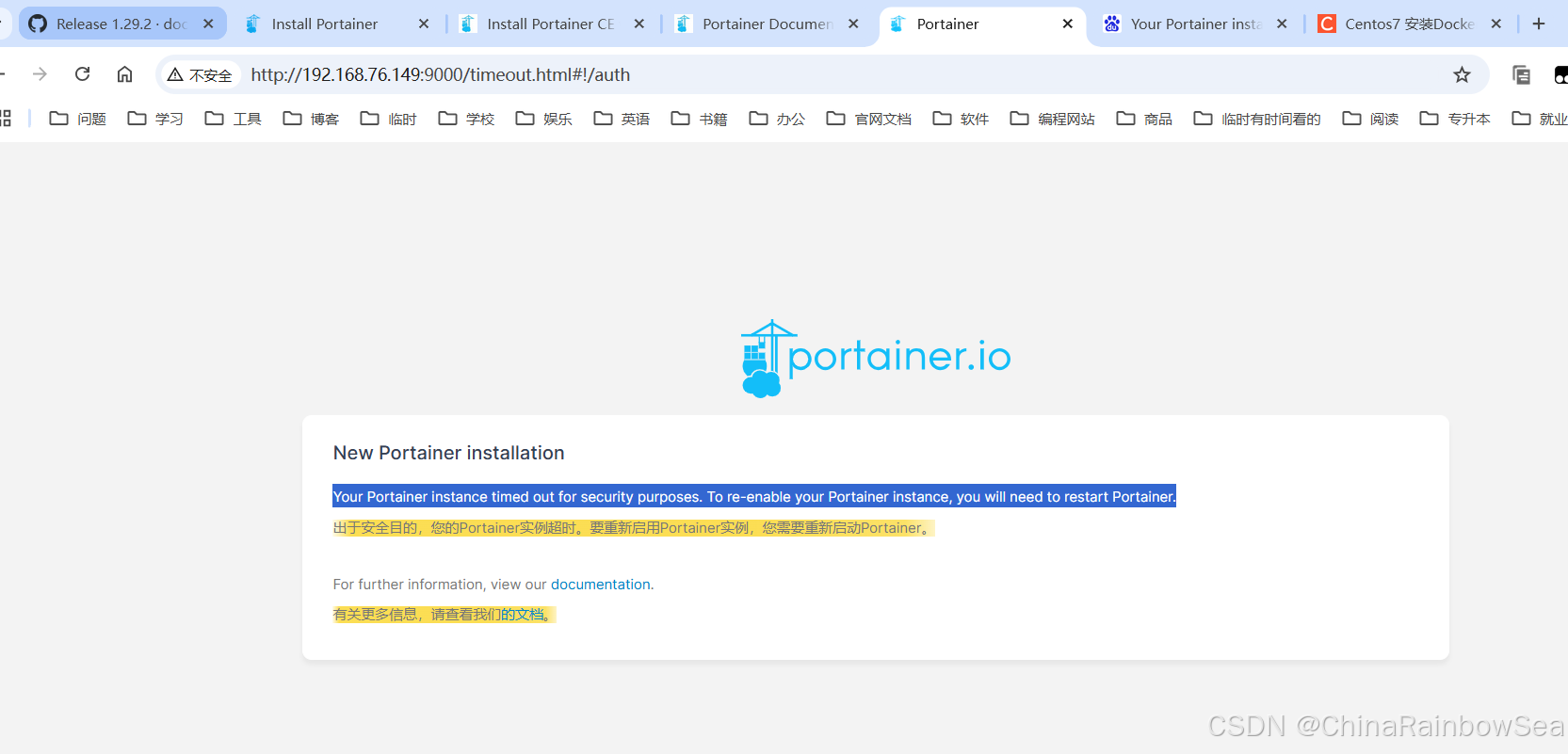Screen dimensions: 1568x754
Task: Open the 学习 bookmark folder
Action: [155, 119]
